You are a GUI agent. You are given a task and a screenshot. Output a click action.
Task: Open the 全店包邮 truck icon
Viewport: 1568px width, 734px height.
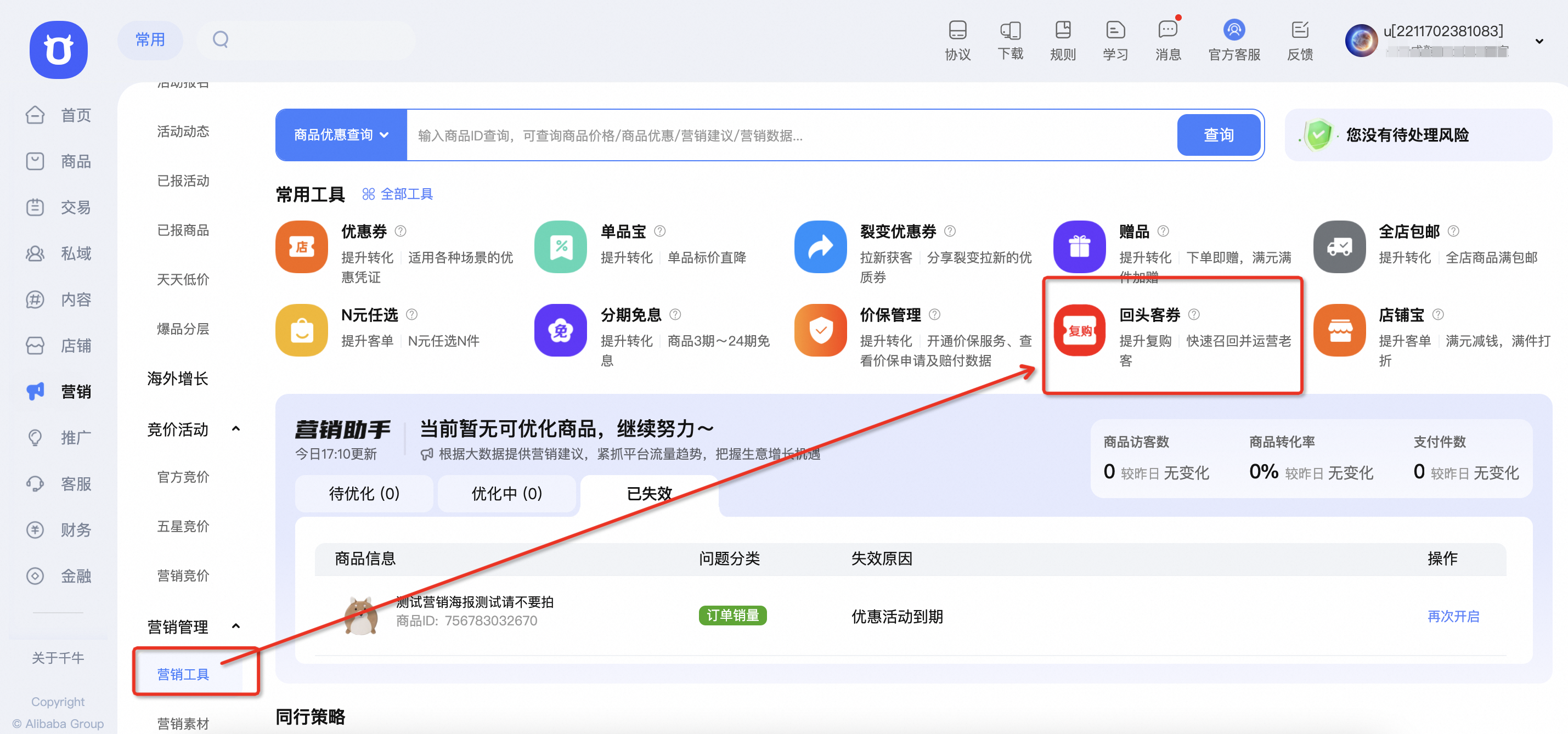tap(1339, 246)
